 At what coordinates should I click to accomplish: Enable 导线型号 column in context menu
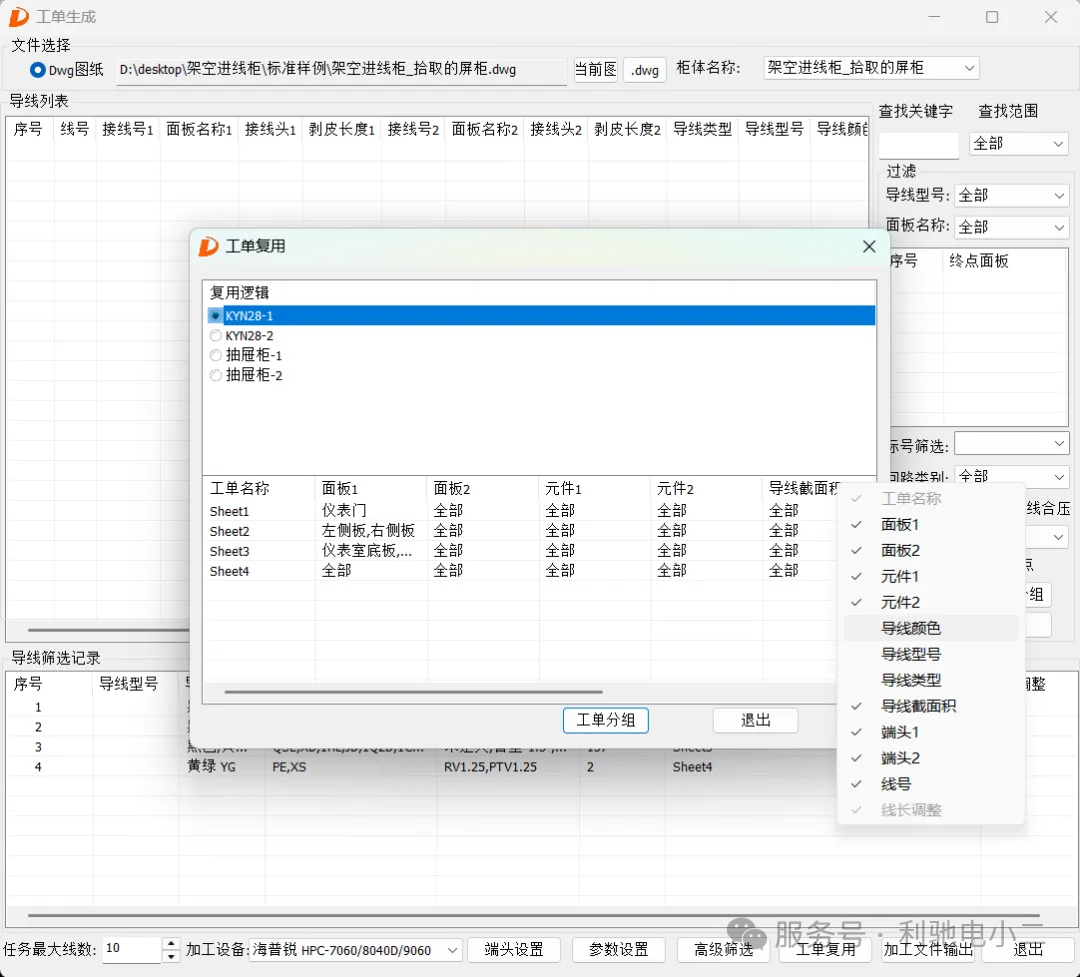click(931, 655)
